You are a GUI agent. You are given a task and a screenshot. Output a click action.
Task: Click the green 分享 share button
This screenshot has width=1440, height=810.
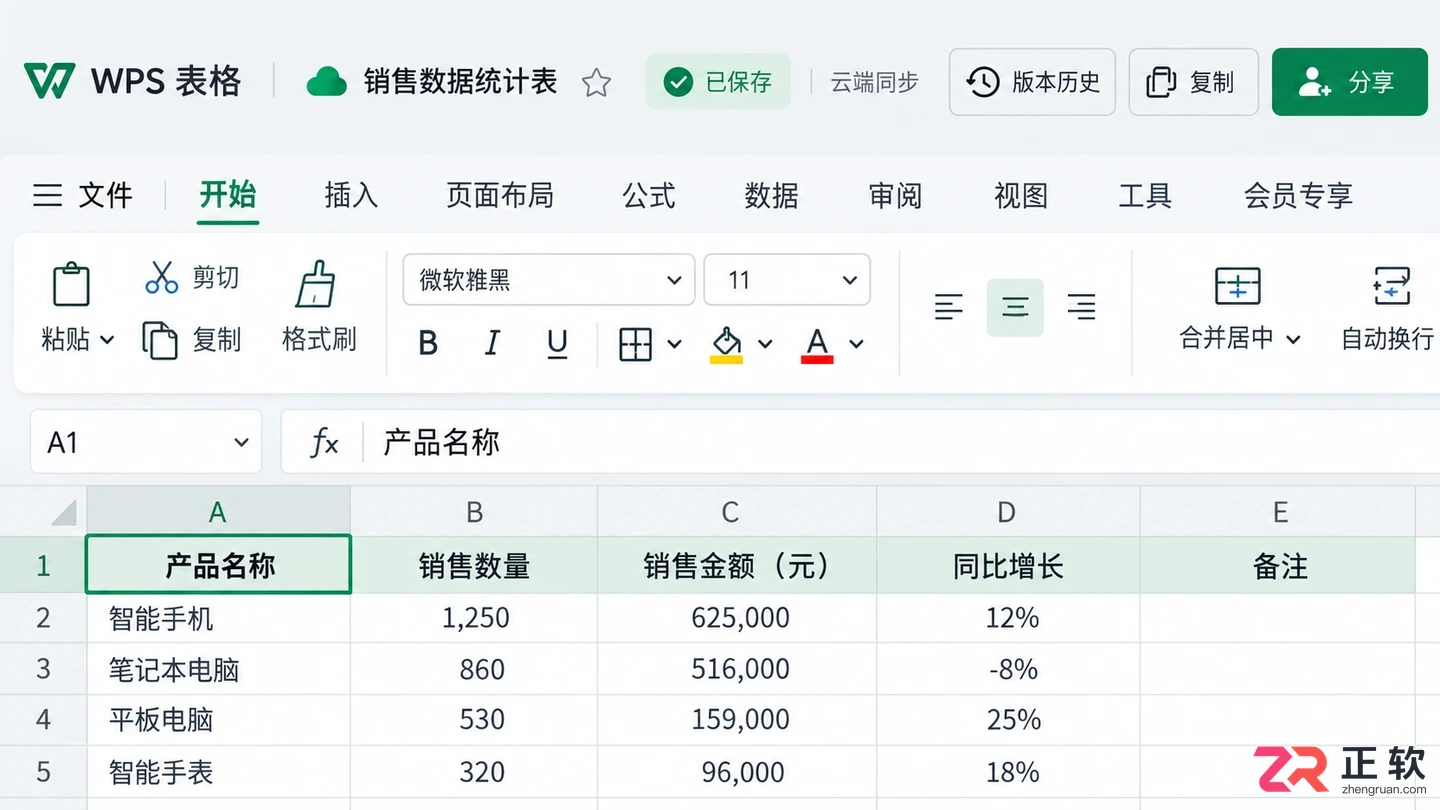[1349, 82]
